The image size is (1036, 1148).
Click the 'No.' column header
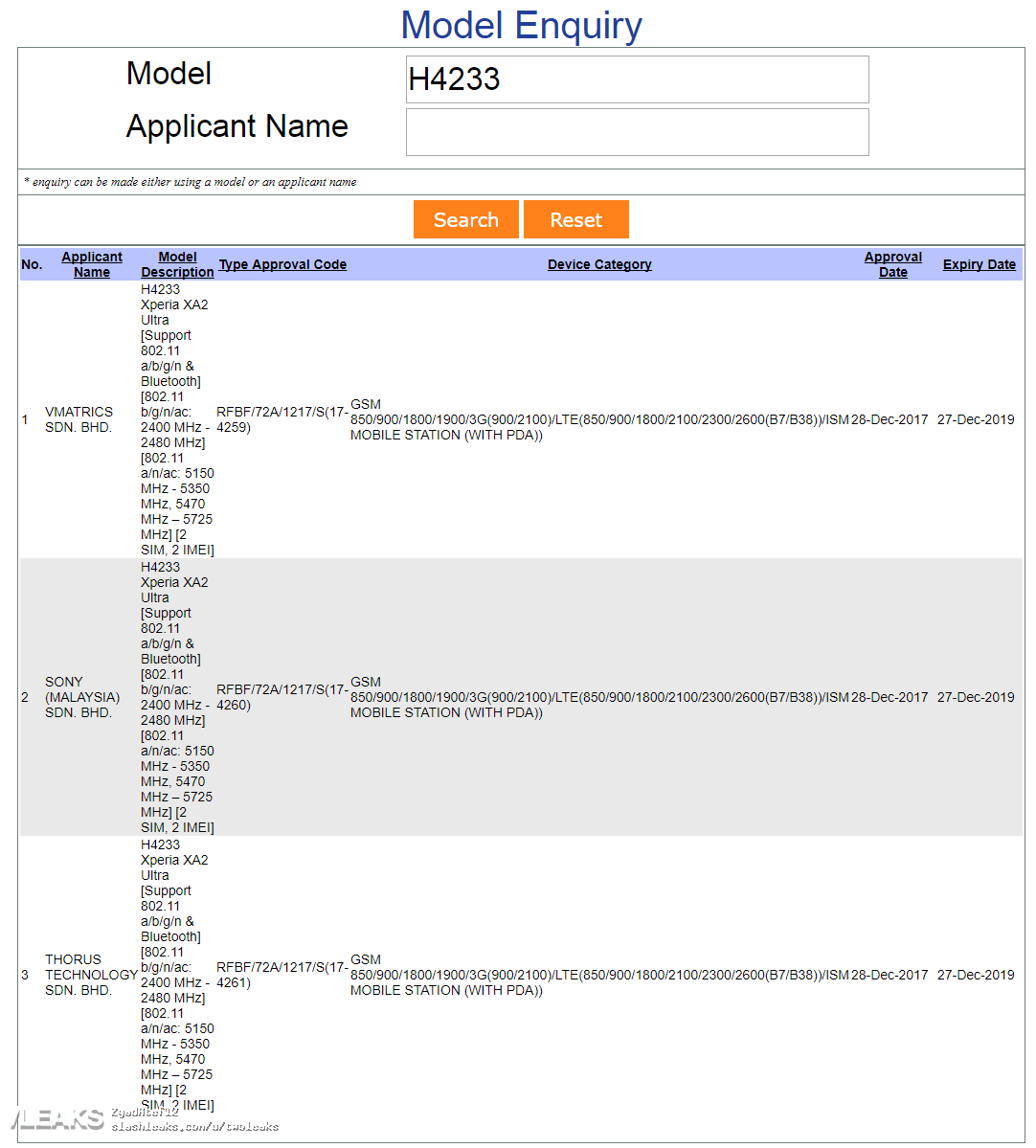[x=32, y=264]
